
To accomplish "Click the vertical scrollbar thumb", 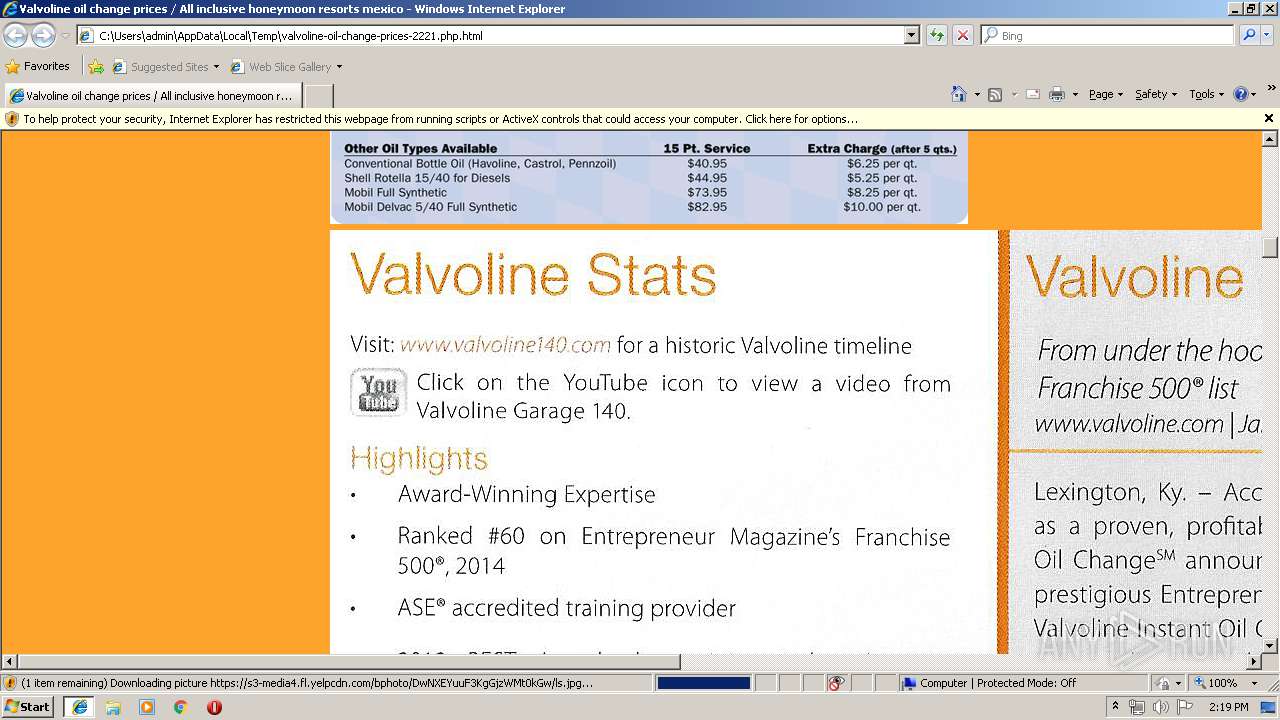I will pyautogui.click(x=1270, y=247).
